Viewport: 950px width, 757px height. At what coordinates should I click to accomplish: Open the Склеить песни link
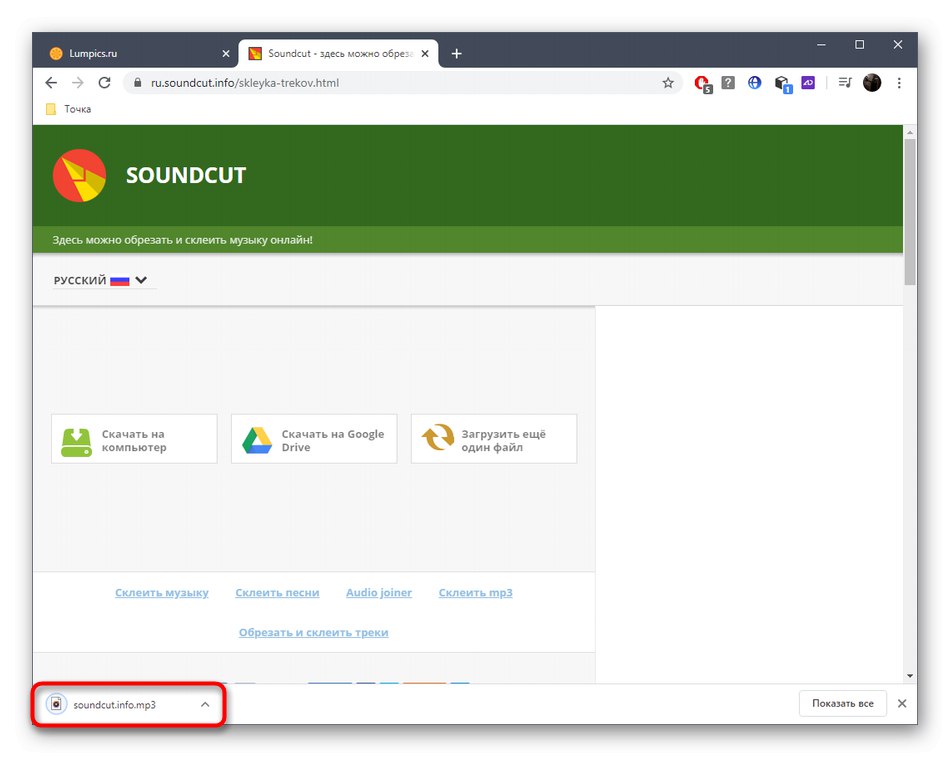(x=277, y=593)
